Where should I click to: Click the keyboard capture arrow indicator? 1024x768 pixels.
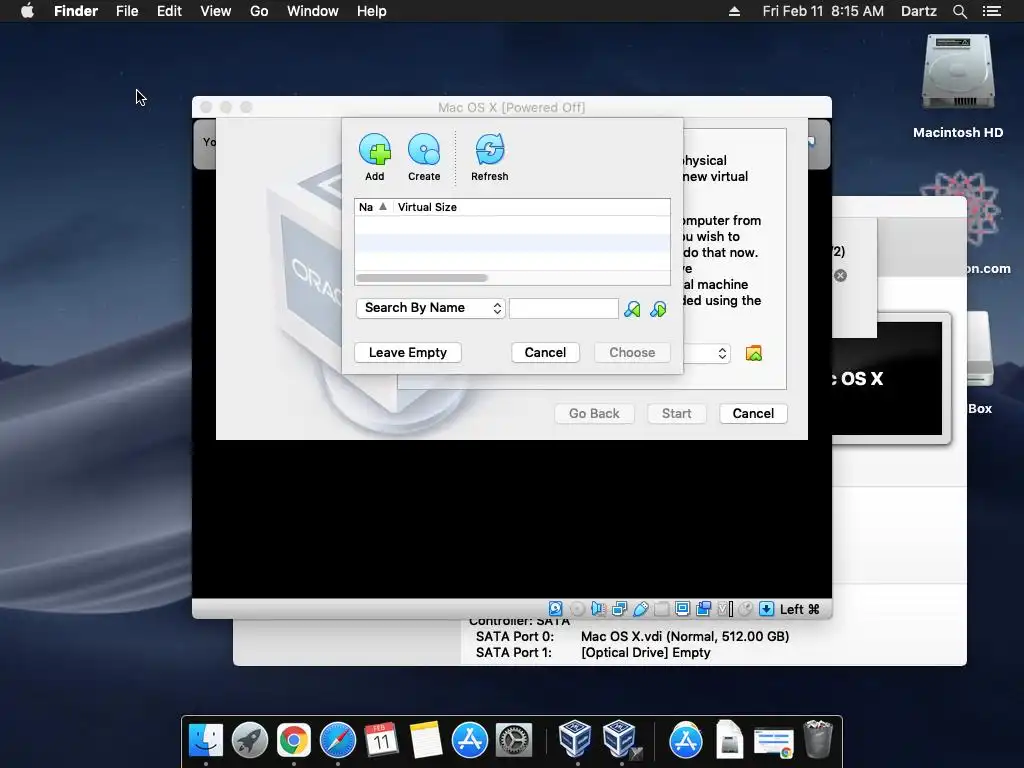(x=767, y=609)
